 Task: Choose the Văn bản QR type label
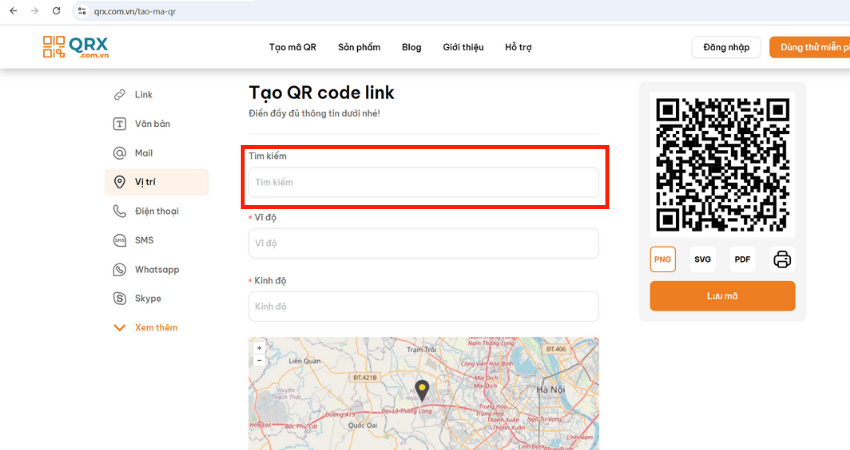click(152, 124)
